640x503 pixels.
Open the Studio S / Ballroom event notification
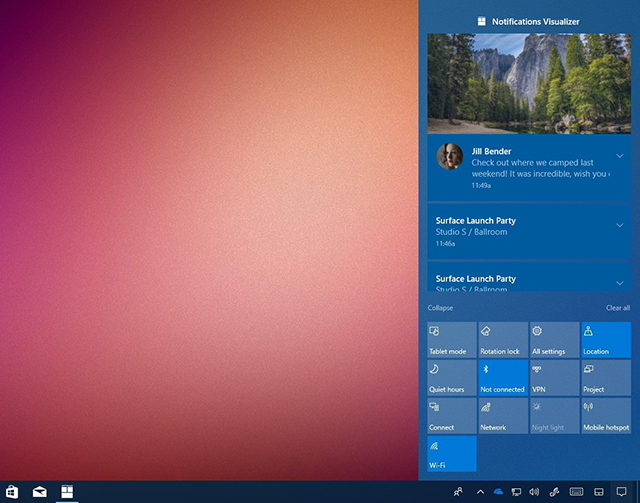(529, 231)
